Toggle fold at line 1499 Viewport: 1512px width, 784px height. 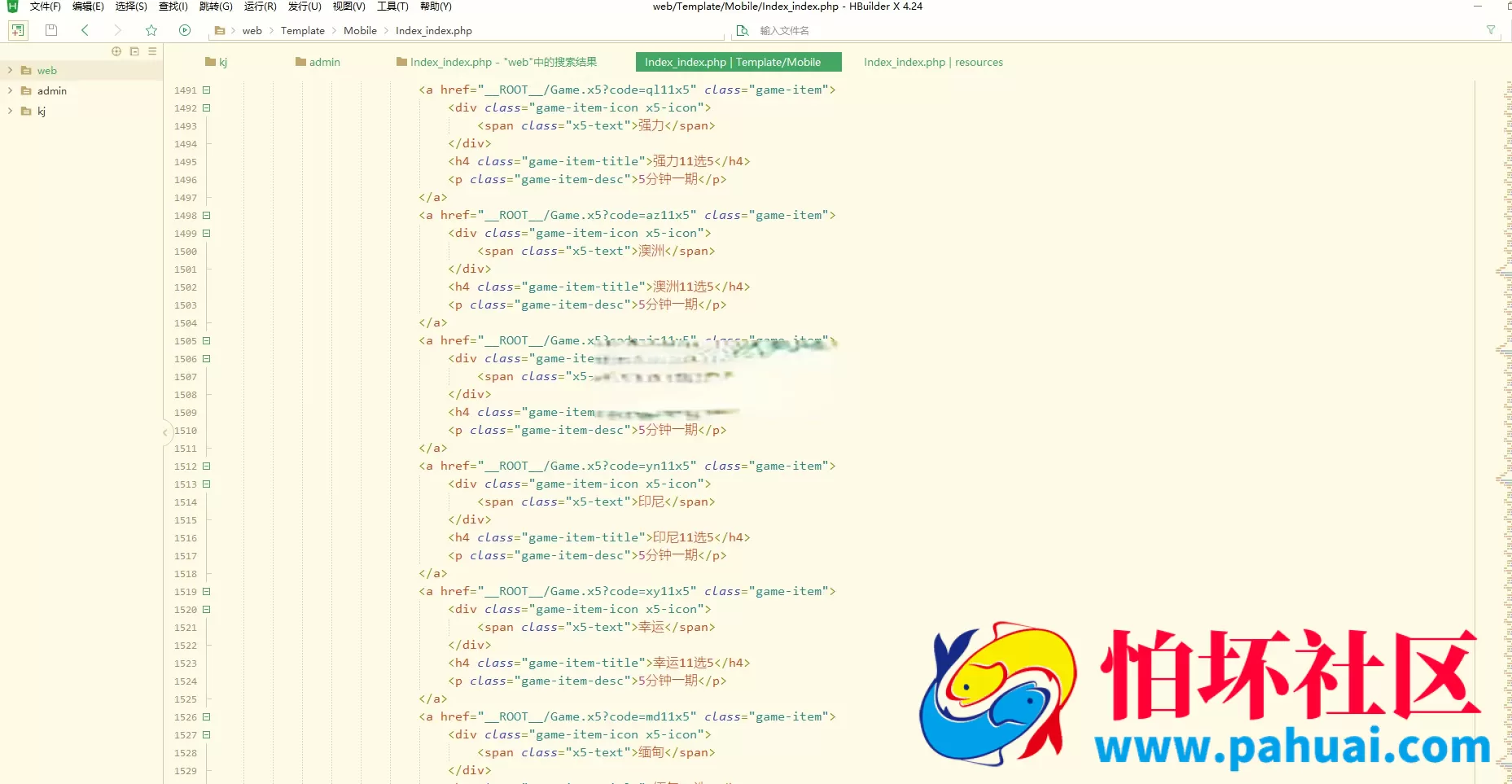[207, 234]
